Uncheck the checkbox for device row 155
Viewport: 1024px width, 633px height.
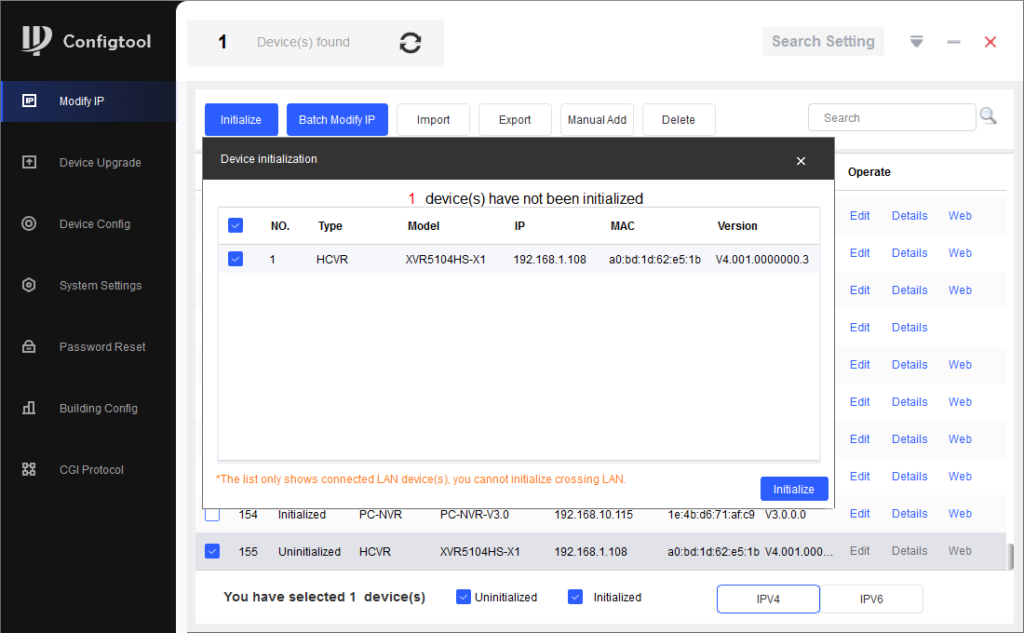212,551
